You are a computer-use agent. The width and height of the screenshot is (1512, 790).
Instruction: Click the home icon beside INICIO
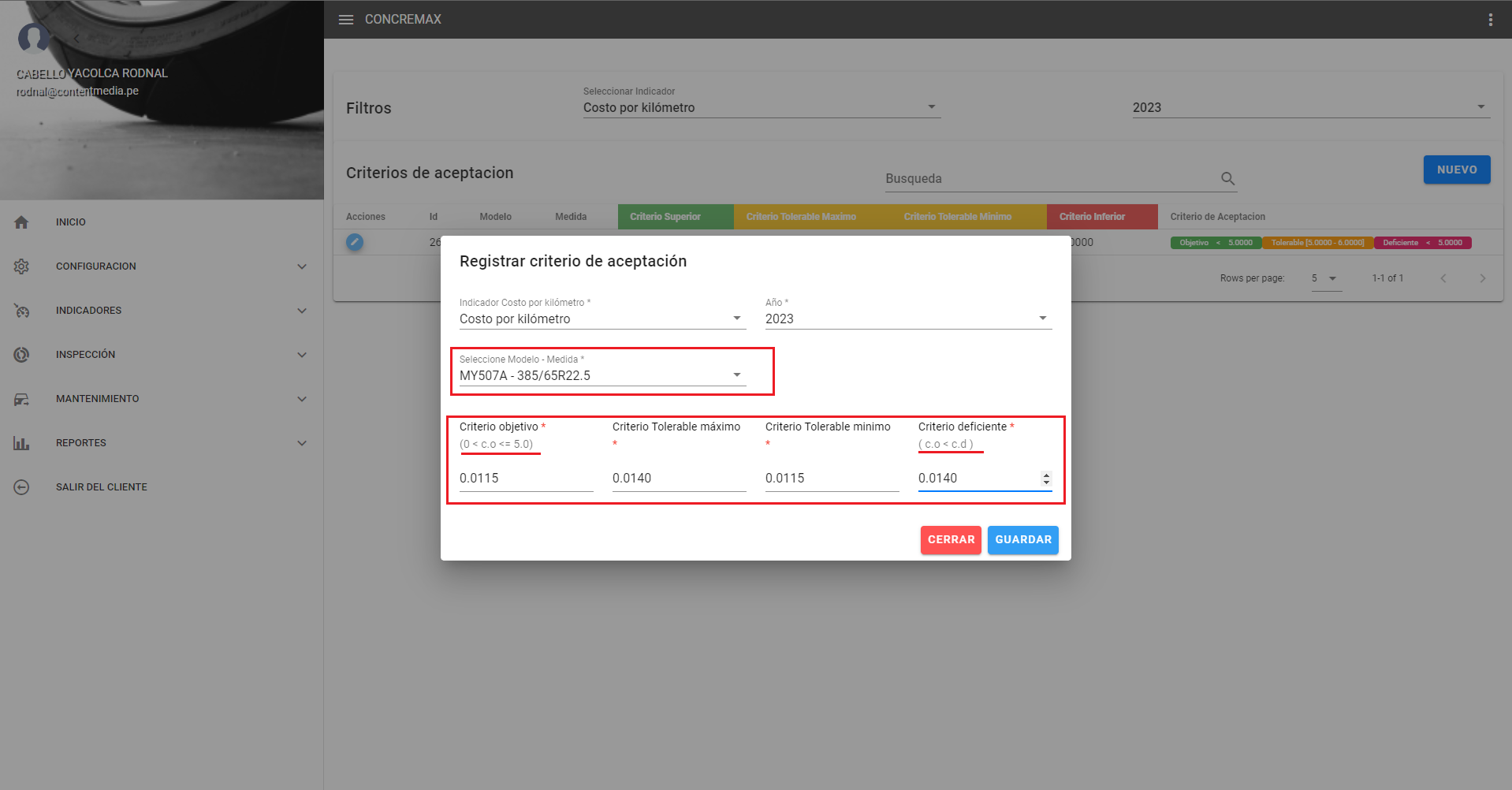click(21, 222)
